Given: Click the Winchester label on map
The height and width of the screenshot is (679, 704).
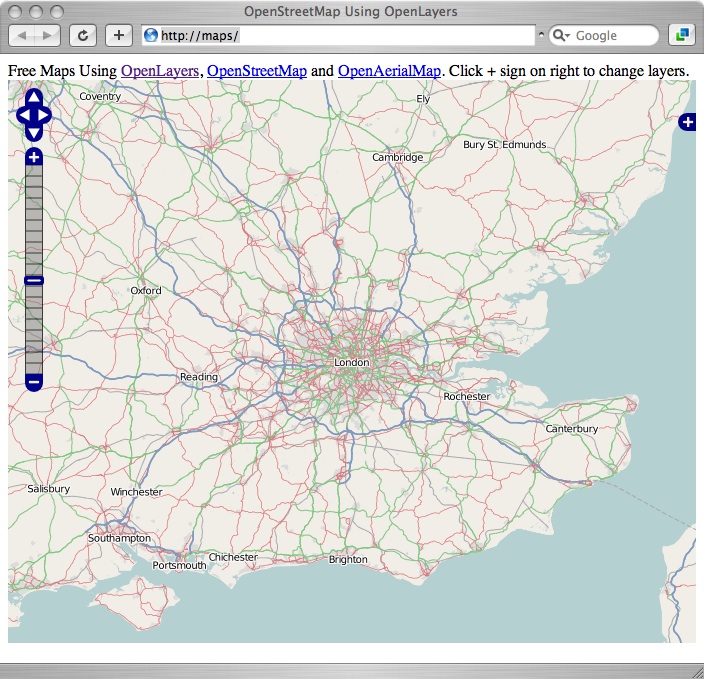Looking at the screenshot, I should (x=136, y=492).
